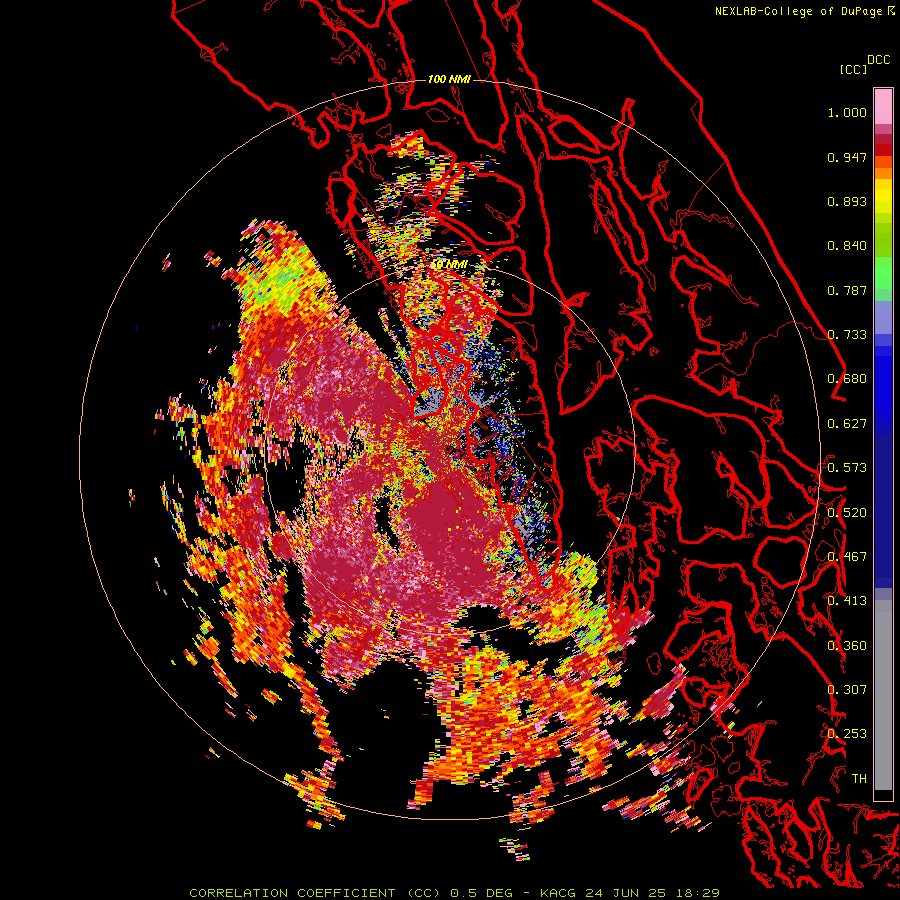
Task: Click the 0.573 color scale value
Action: (847, 468)
